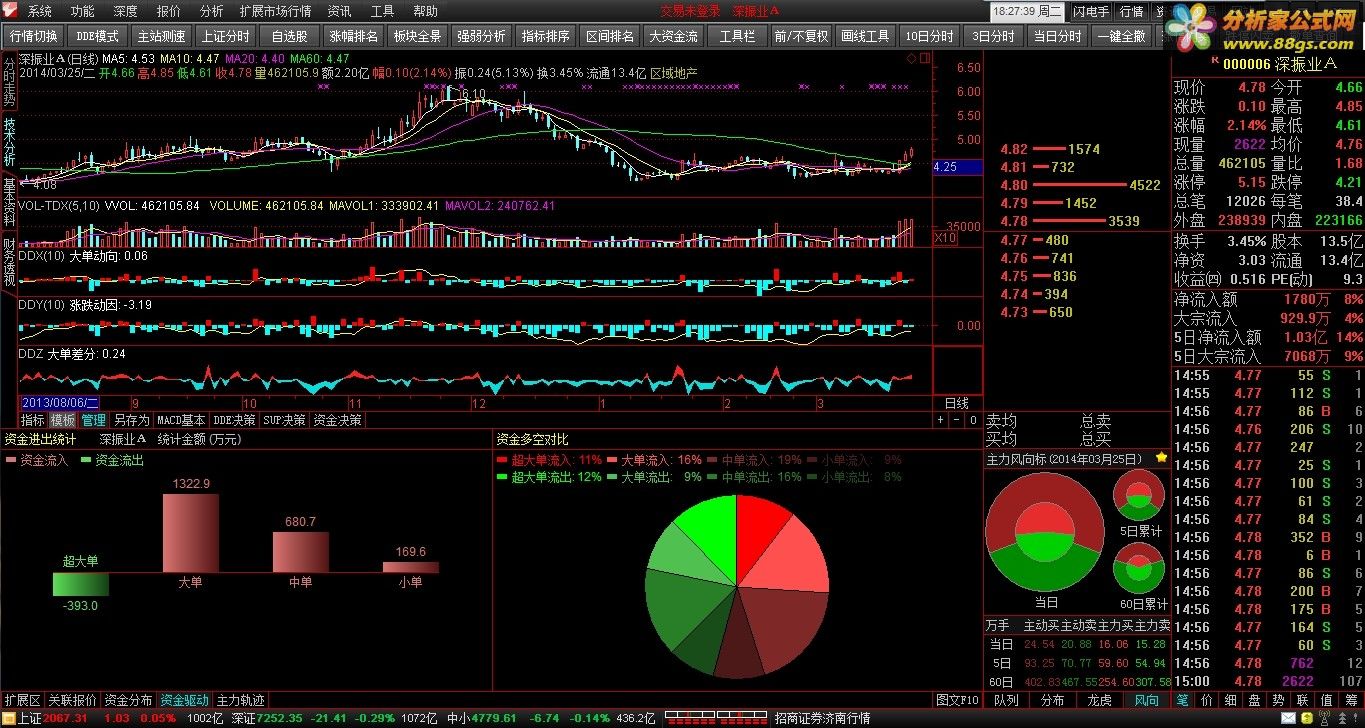Click 一键全撤 button
This screenshot has width=1365, height=728.
1122,36
